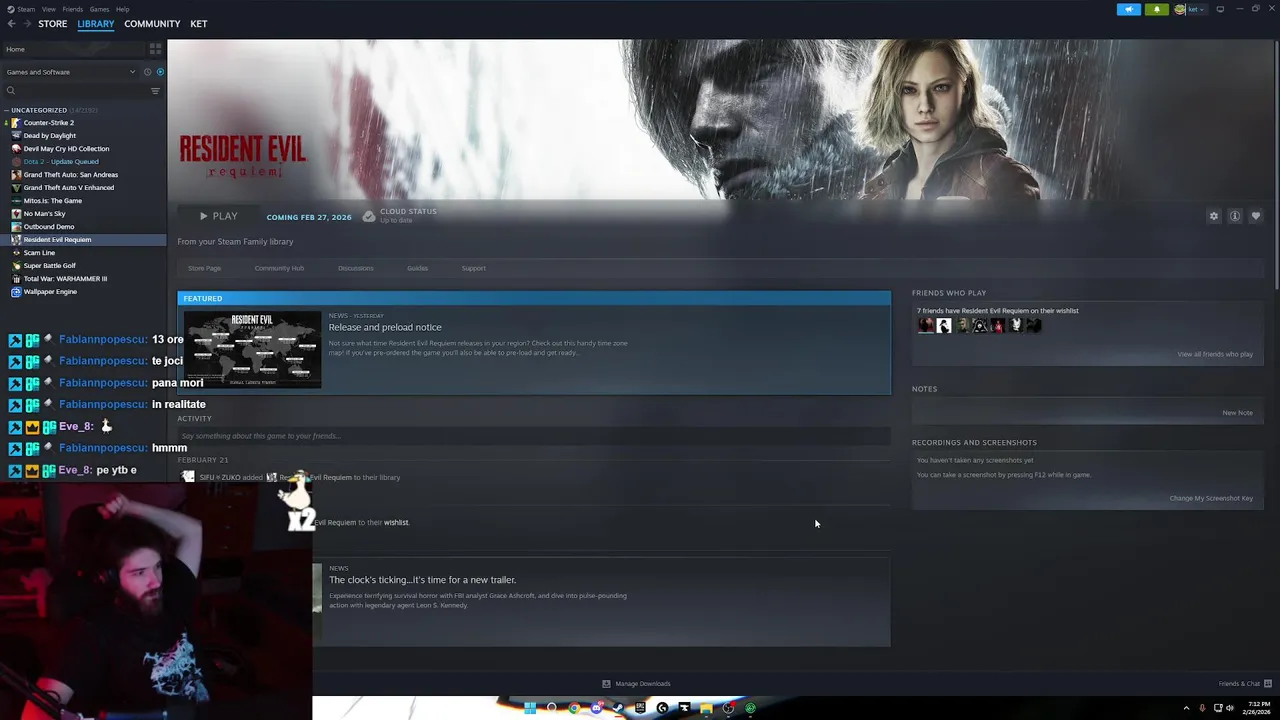Viewport: 1280px width, 720px height.
Task: Switch to collections grid view icon
Action: click(155, 48)
